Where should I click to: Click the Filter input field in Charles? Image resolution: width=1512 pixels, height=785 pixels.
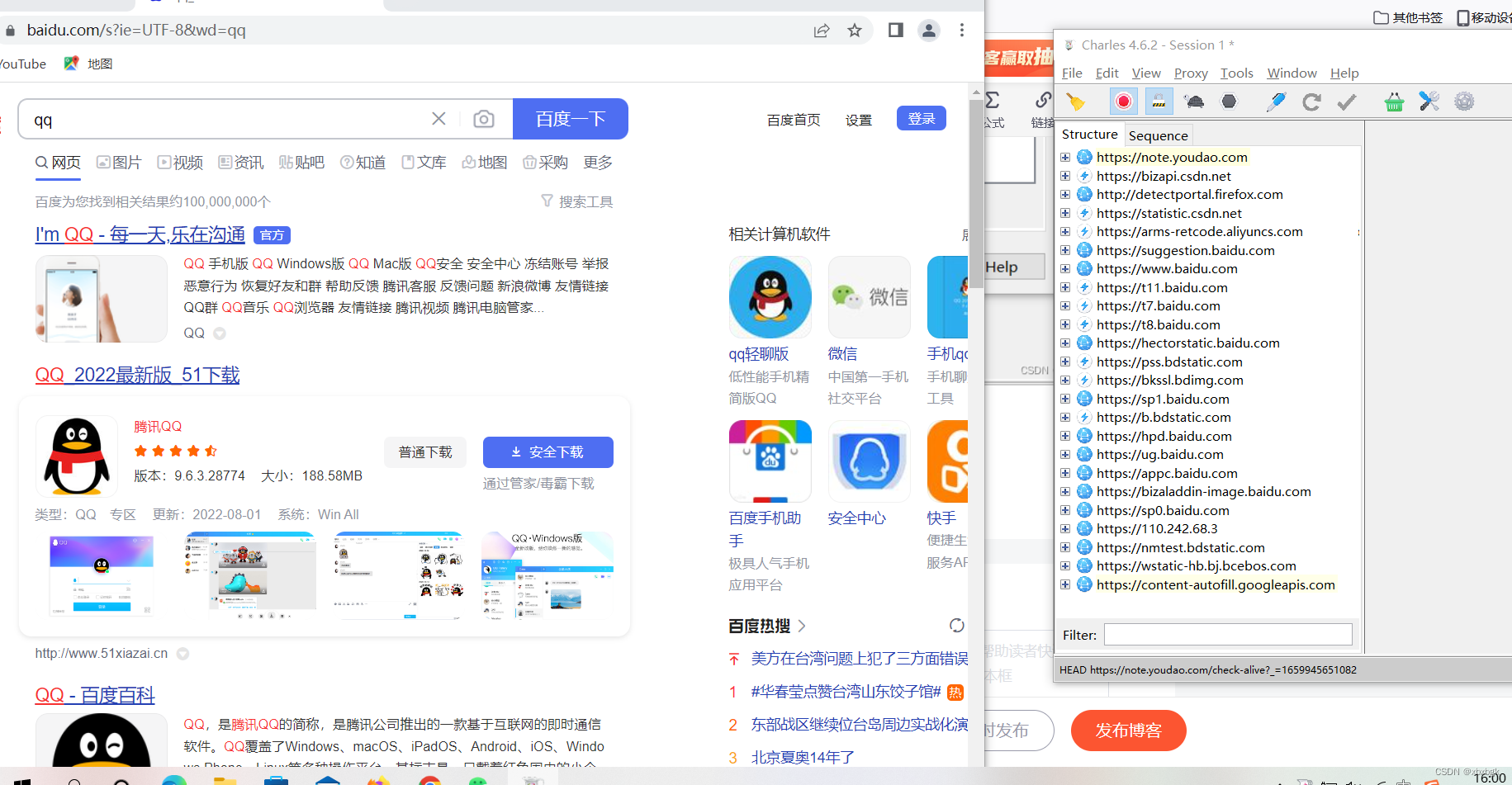[1228, 635]
